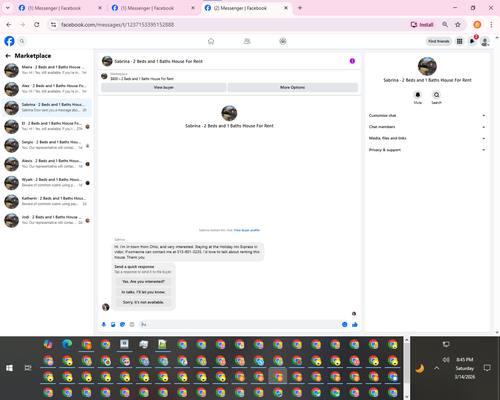Bookmark this page with the star icon
Viewport: 500px width, 400px height.
(458, 25)
